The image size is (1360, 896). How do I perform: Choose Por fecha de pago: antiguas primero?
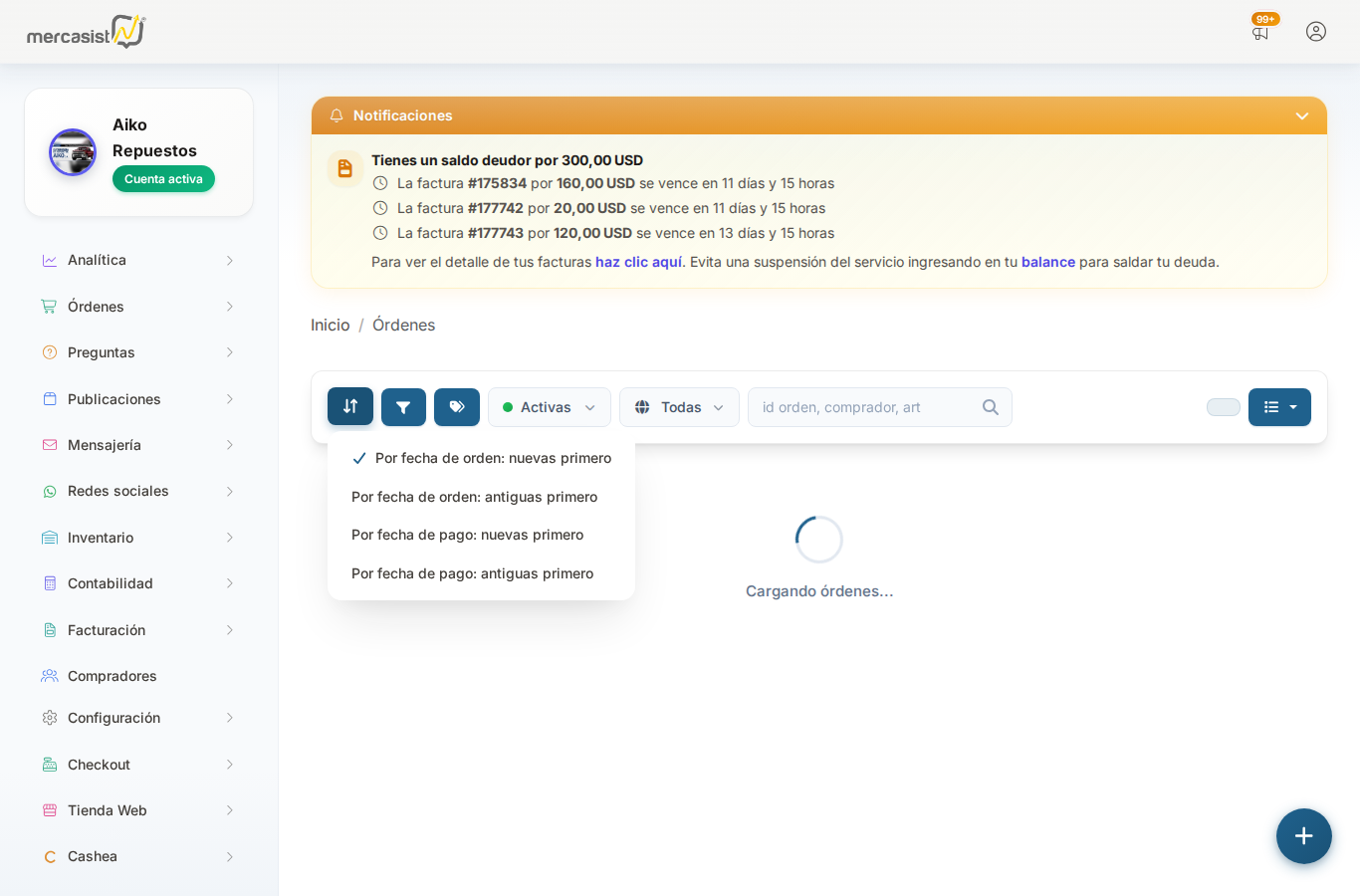(472, 573)
